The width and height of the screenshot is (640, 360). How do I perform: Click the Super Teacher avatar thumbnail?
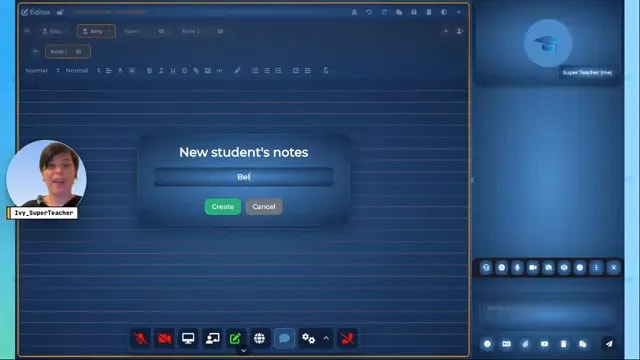tap(548, 44)
